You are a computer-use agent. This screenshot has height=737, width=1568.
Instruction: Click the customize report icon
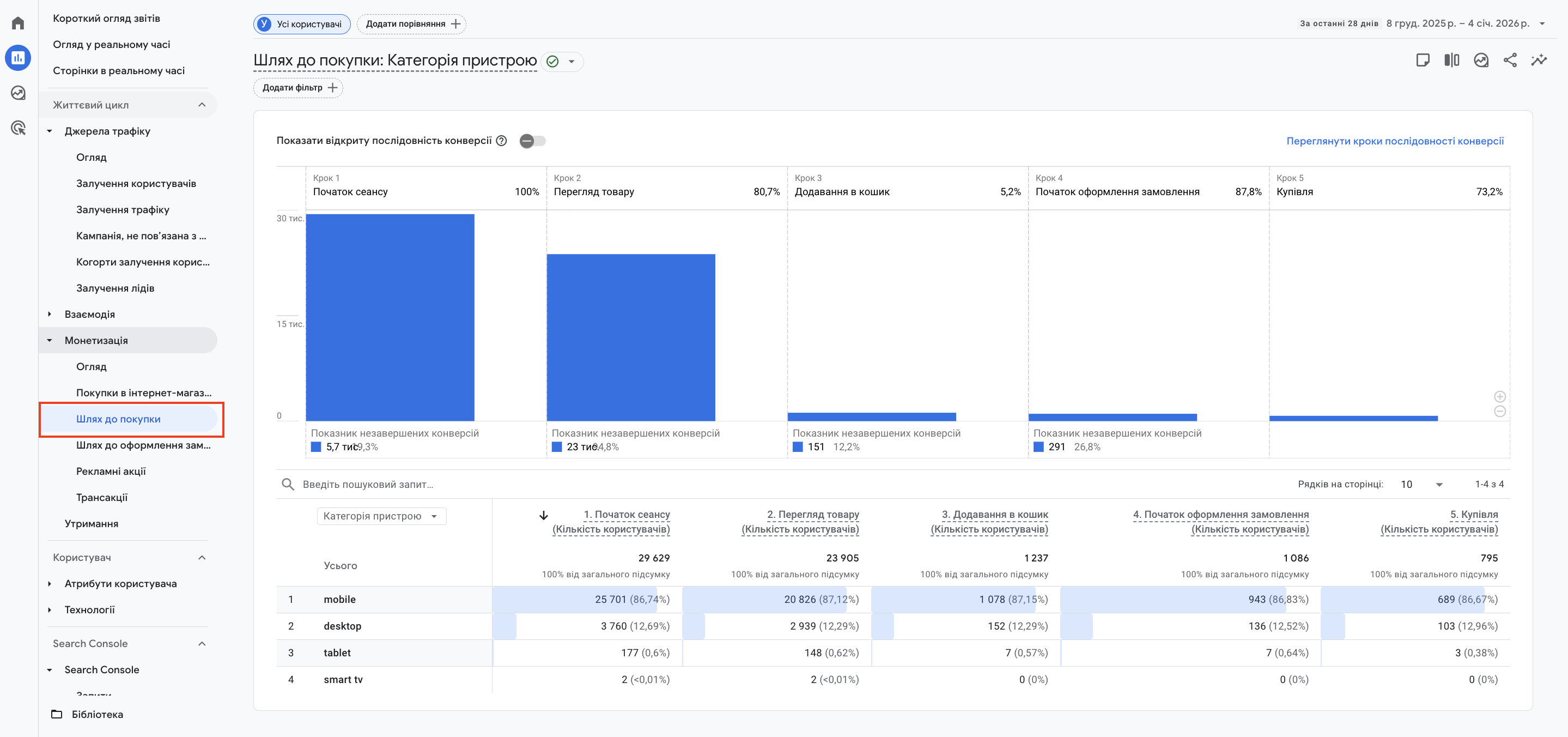pos(1422,60)
